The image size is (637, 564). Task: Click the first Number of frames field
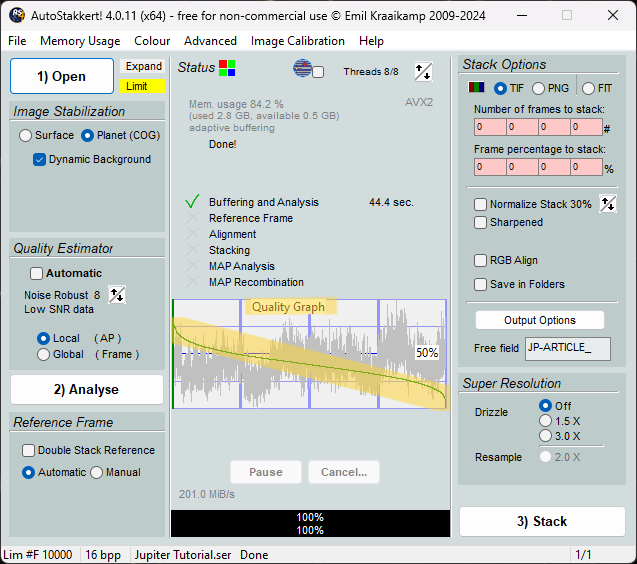(x=490, y=127)
